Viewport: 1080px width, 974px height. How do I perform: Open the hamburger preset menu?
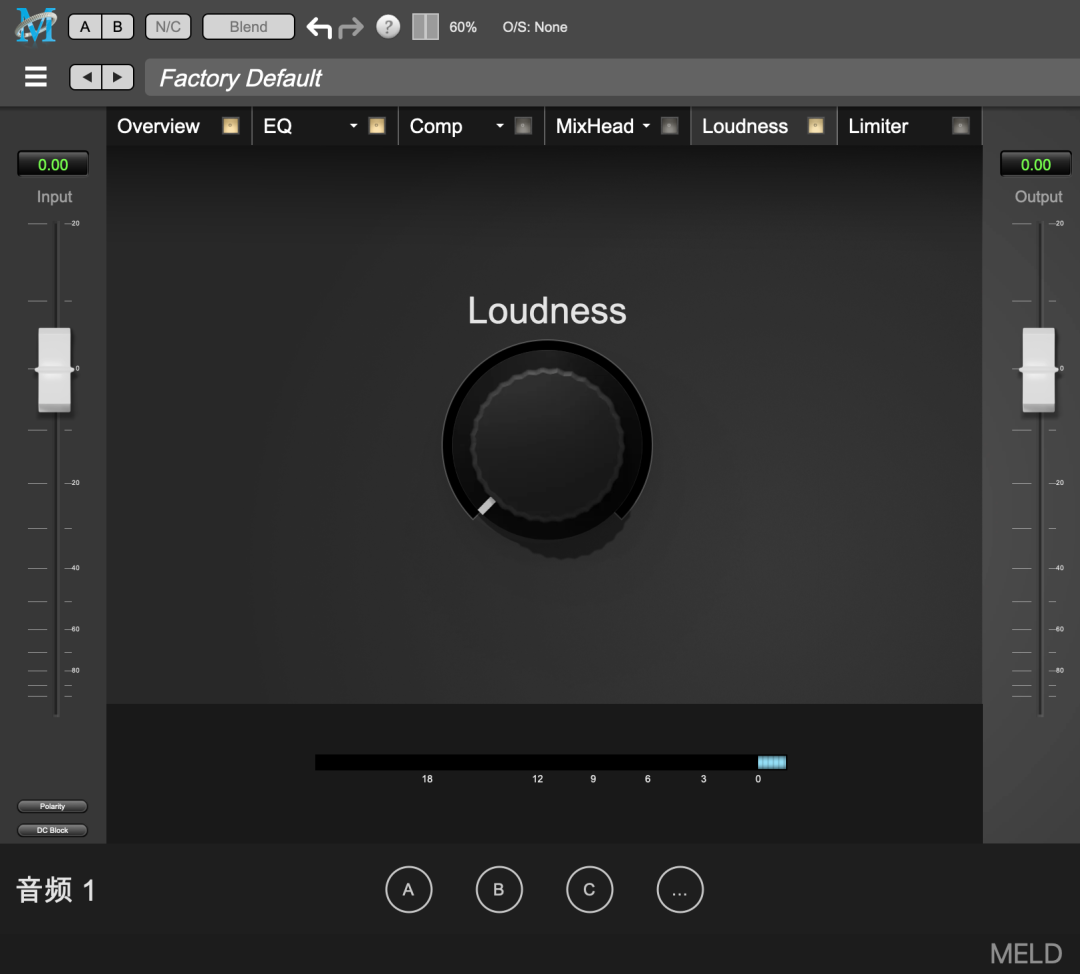click(36, 77)
